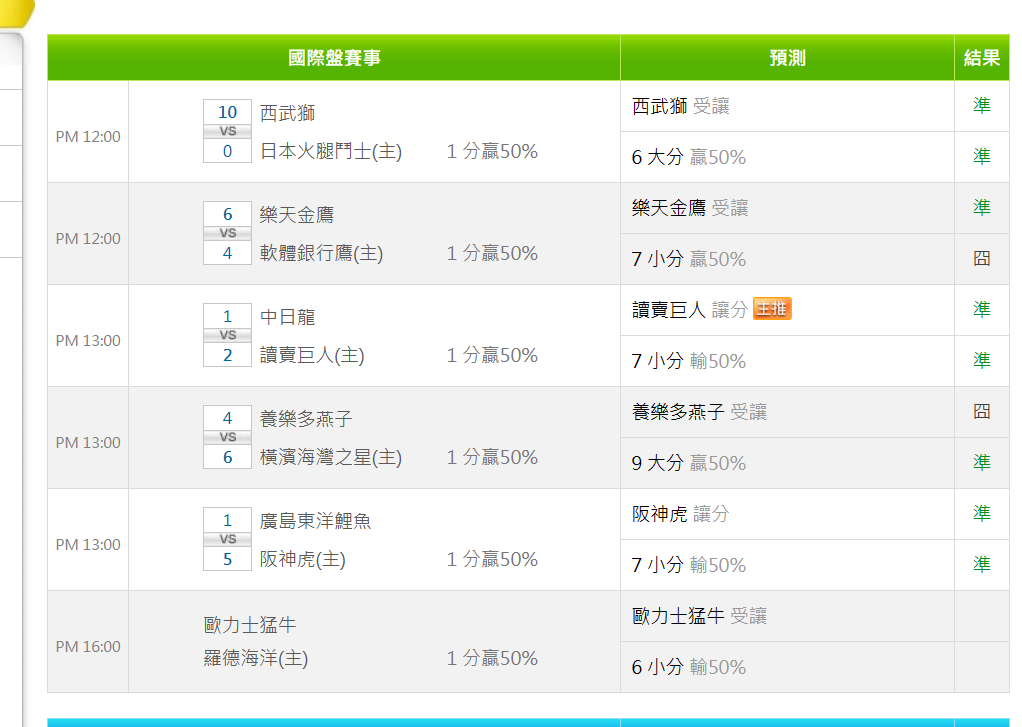Click the 準 result for 樂天金鷹 受讓

[982, 207]
